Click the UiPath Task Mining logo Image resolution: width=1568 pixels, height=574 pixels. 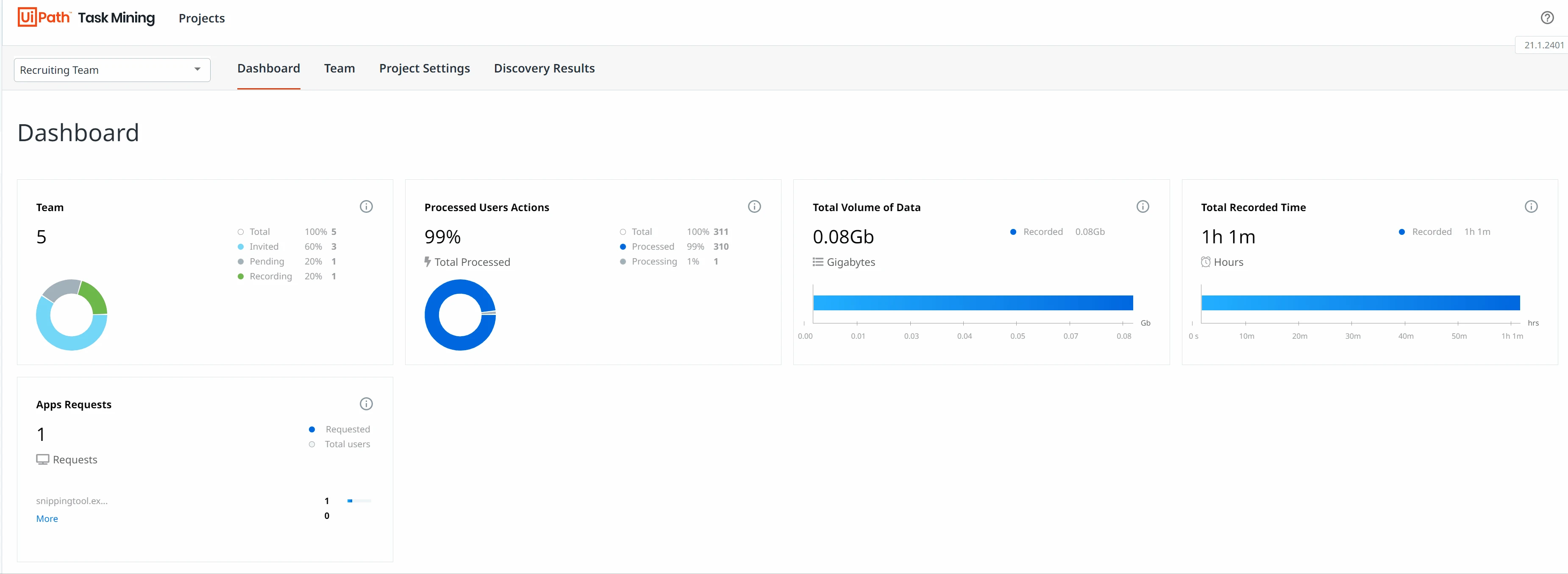tap(86, 18)
